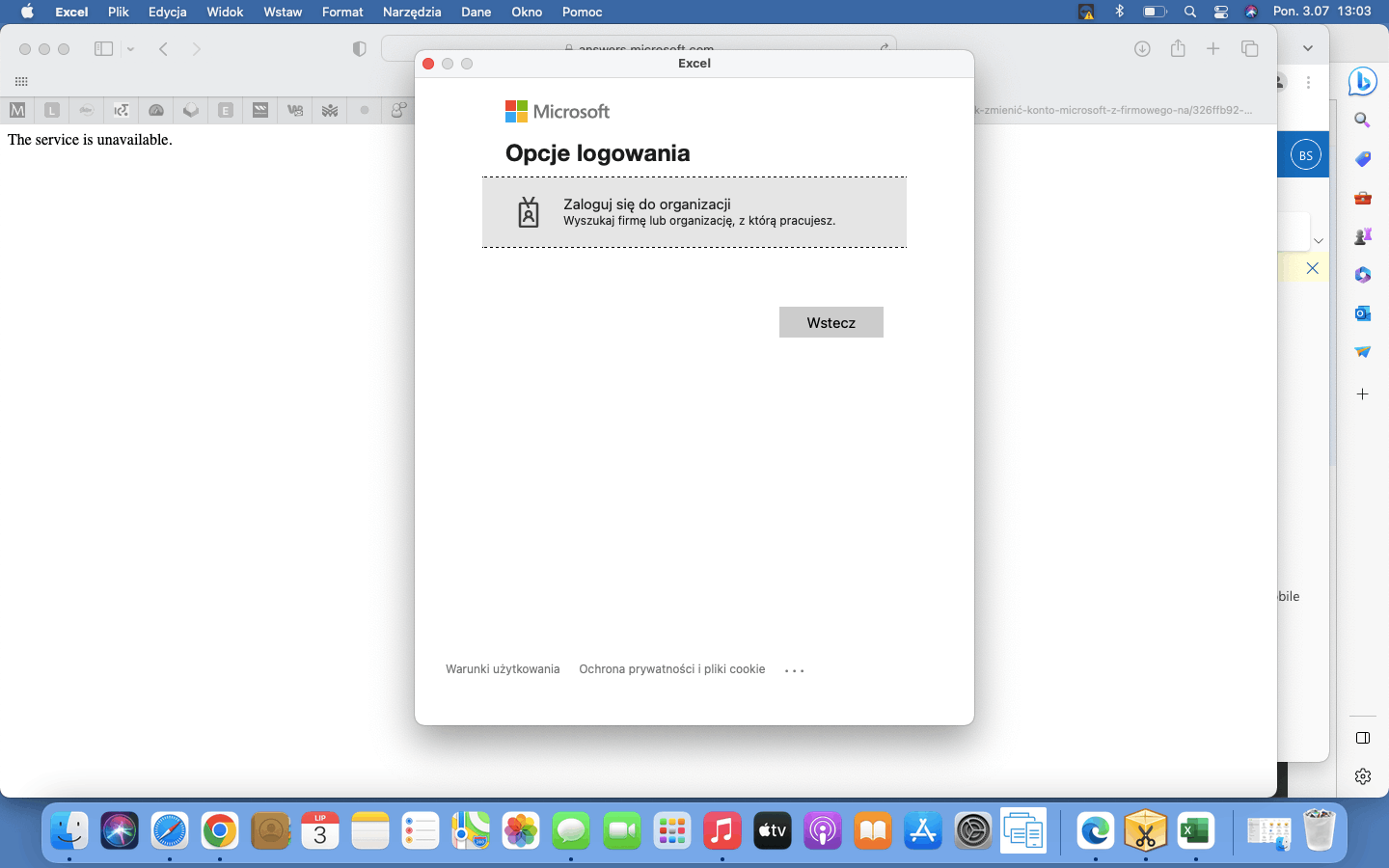Close the yellow banner with X

click(1312, 268)
